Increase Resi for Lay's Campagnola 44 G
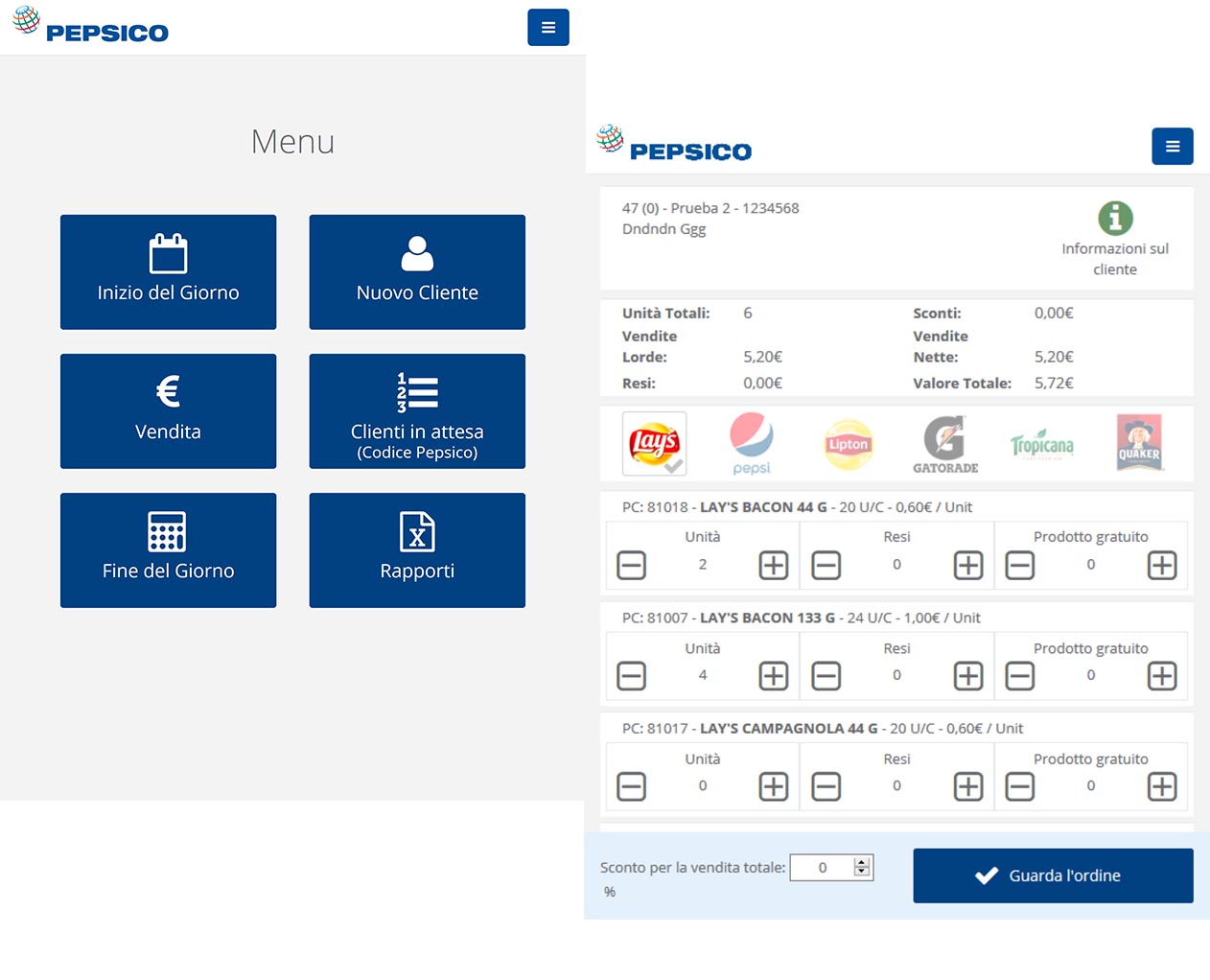Viewport: 1210px width, 980px height. [x=968, y=786]
